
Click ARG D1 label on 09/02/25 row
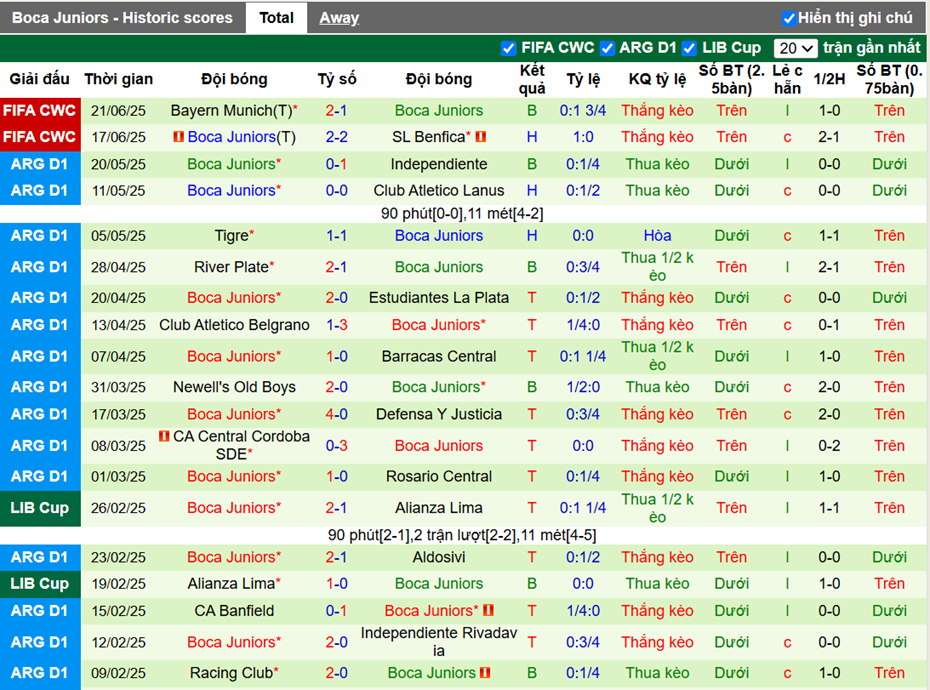click(40, 673)
